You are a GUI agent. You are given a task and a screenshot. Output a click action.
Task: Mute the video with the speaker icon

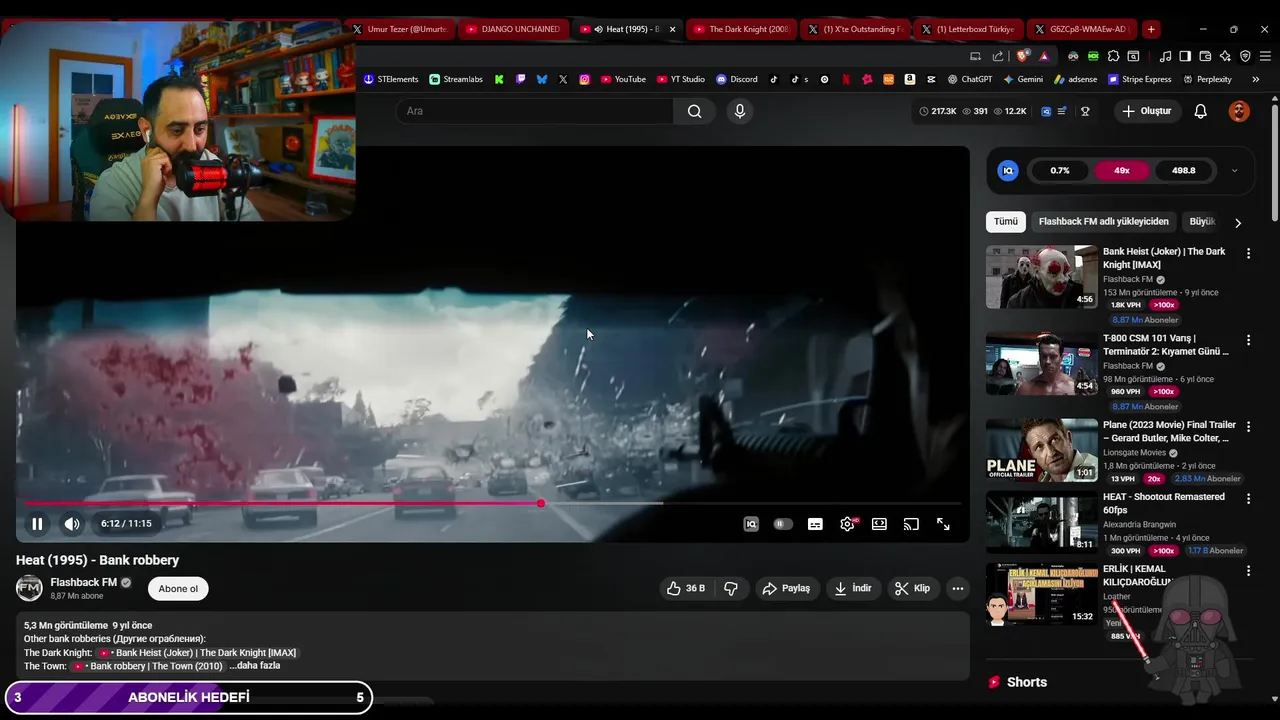coord(72,524)
